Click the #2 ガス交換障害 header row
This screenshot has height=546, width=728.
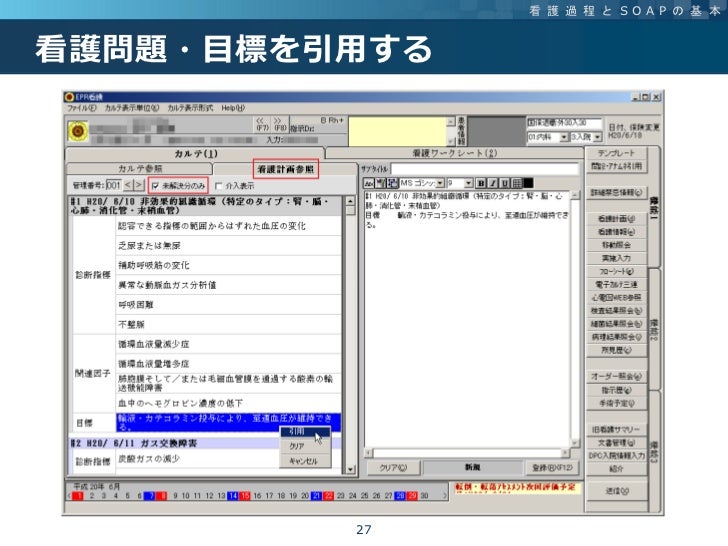click(205, 443)
